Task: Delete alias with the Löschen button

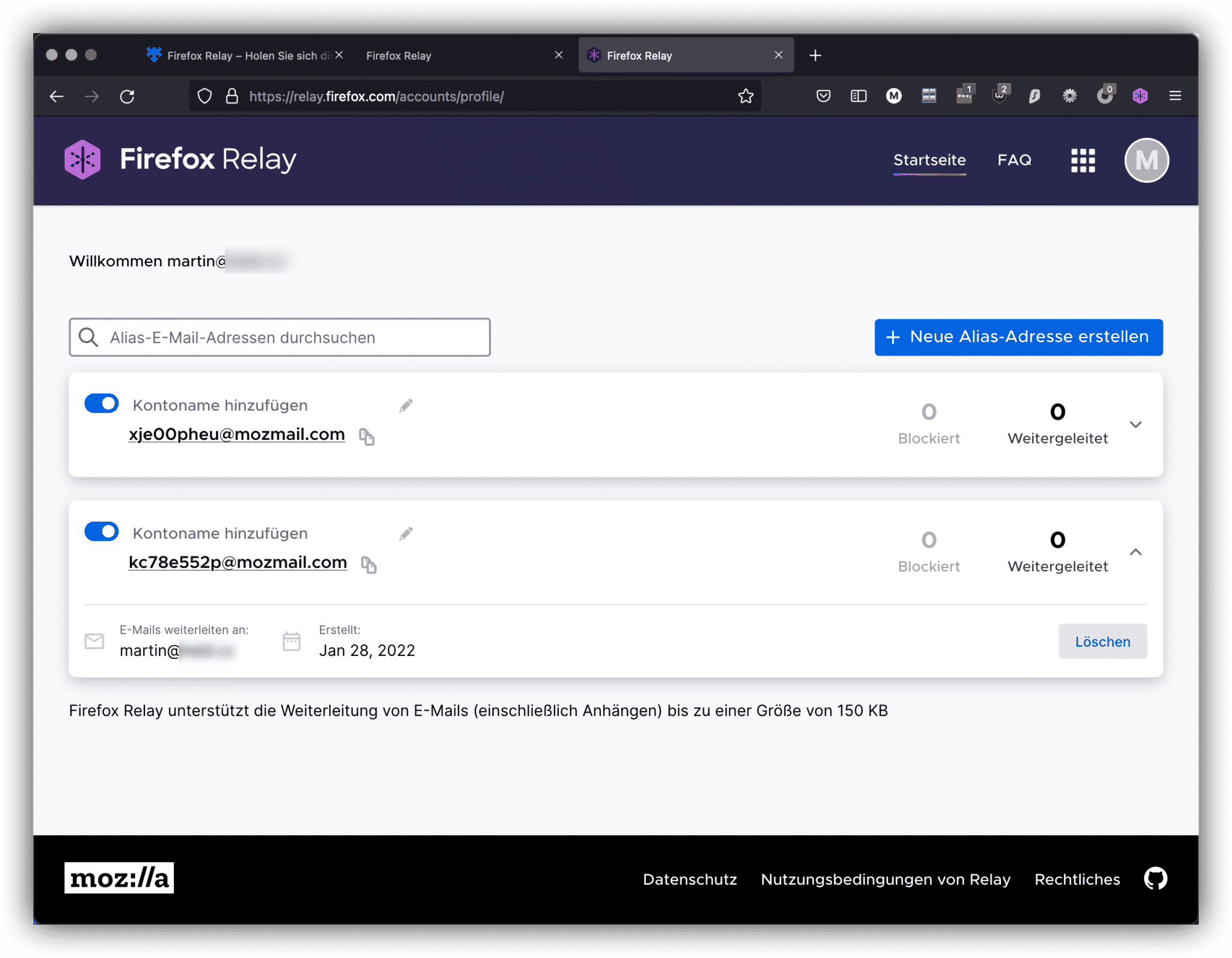Action: click(x=1103, y=641)
